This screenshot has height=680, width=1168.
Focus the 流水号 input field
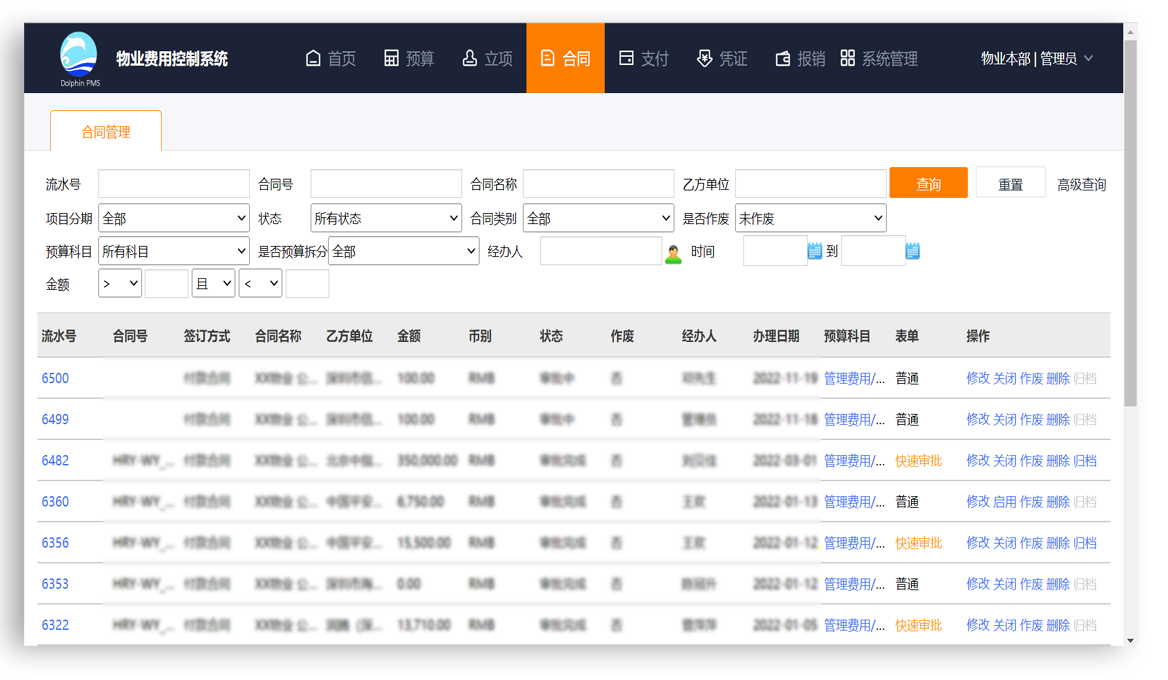click(x=174, y=184)
